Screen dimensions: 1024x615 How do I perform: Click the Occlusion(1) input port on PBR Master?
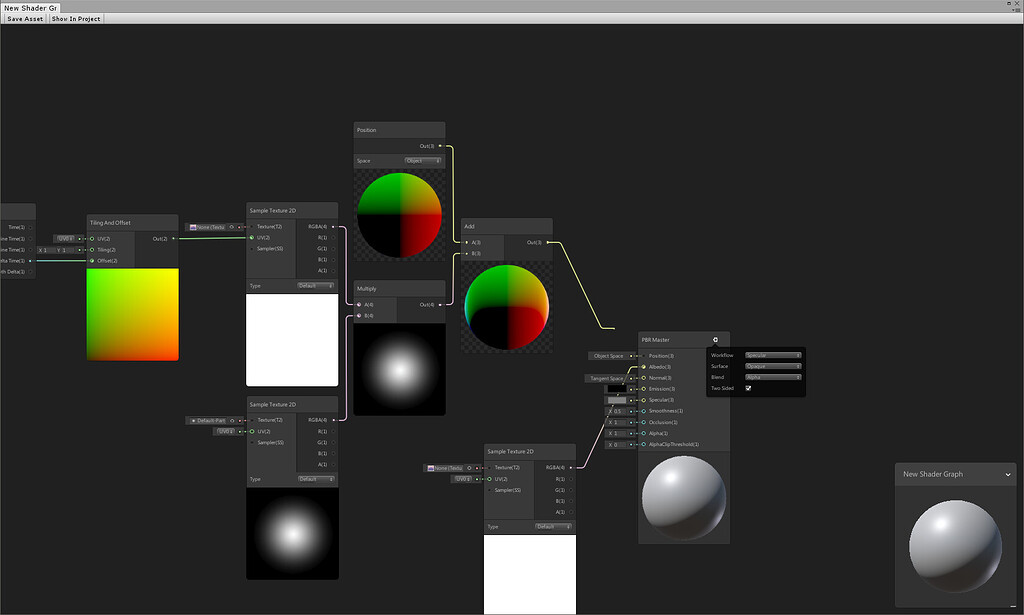point(644,422)
